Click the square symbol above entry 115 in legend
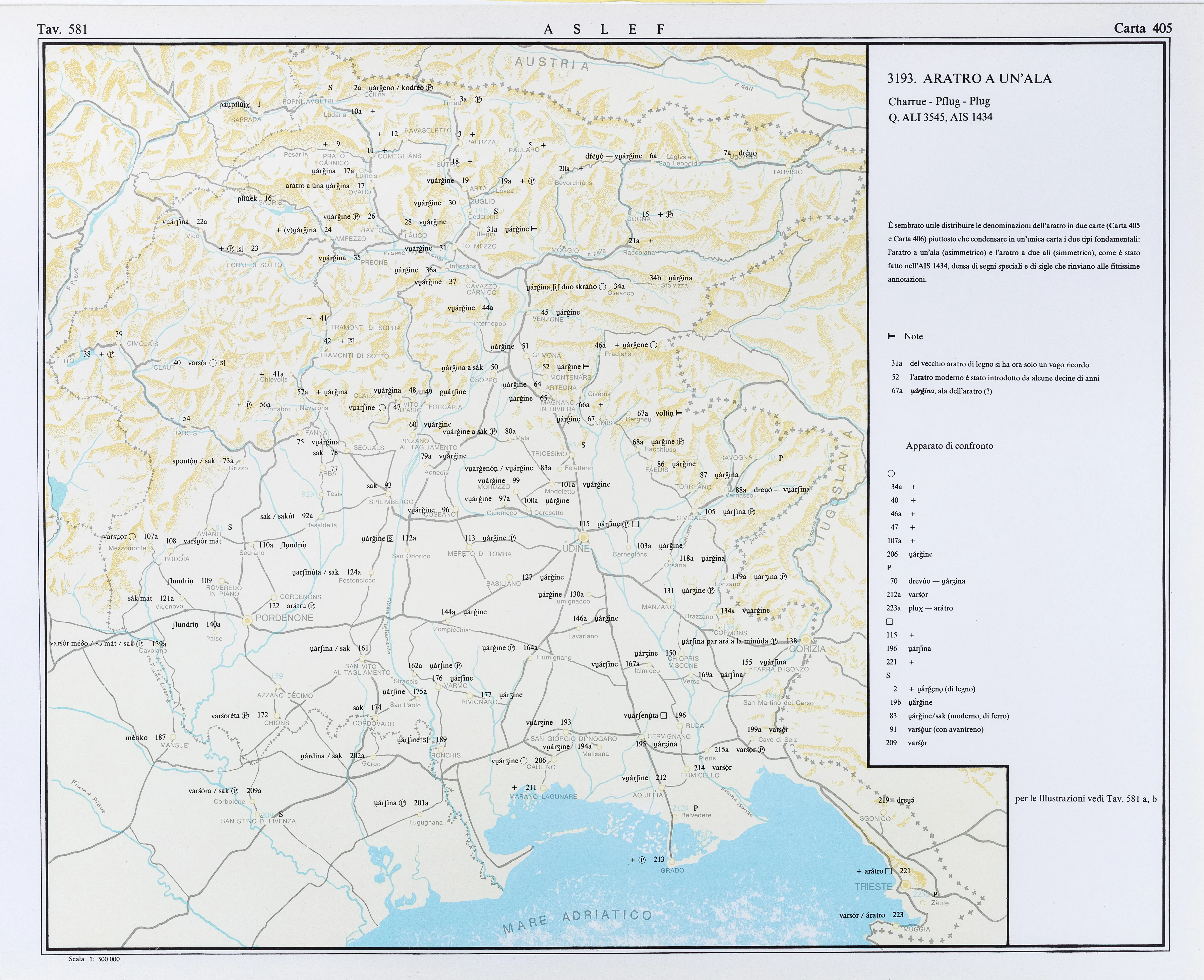The height and width of the screenshot is (980, 1204). [x=889, y=622]
